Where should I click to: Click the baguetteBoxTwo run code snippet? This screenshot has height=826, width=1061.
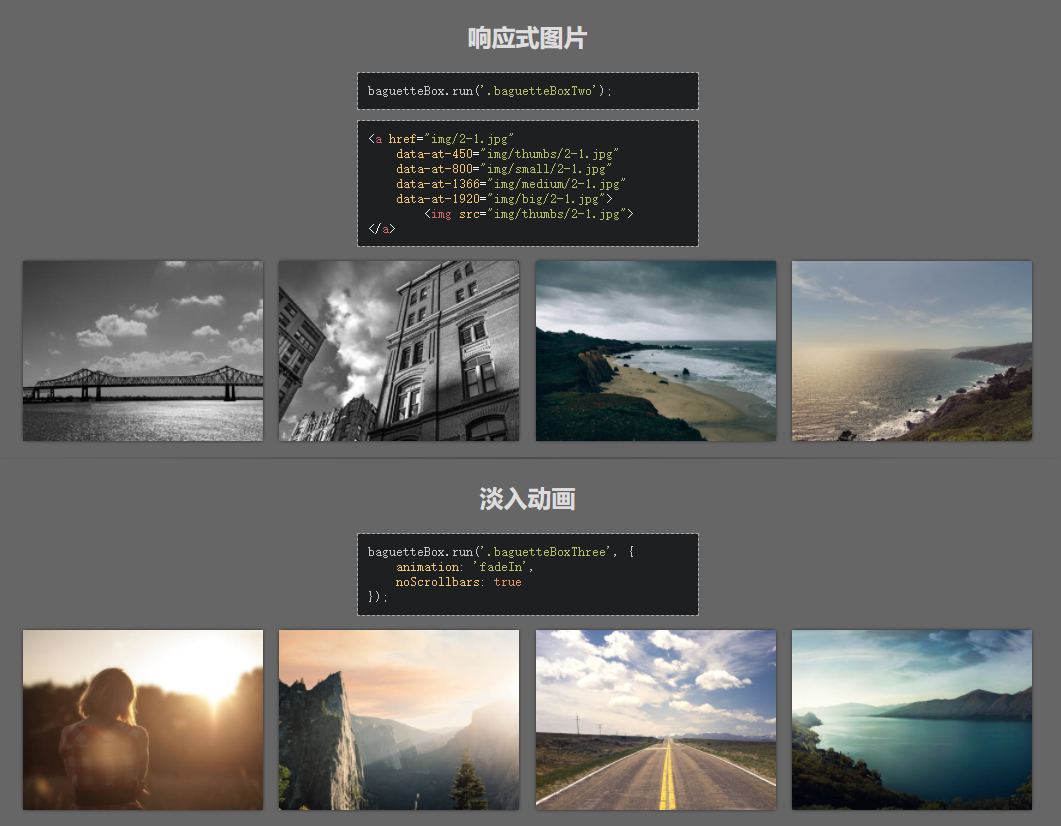(x=489, y=91)
